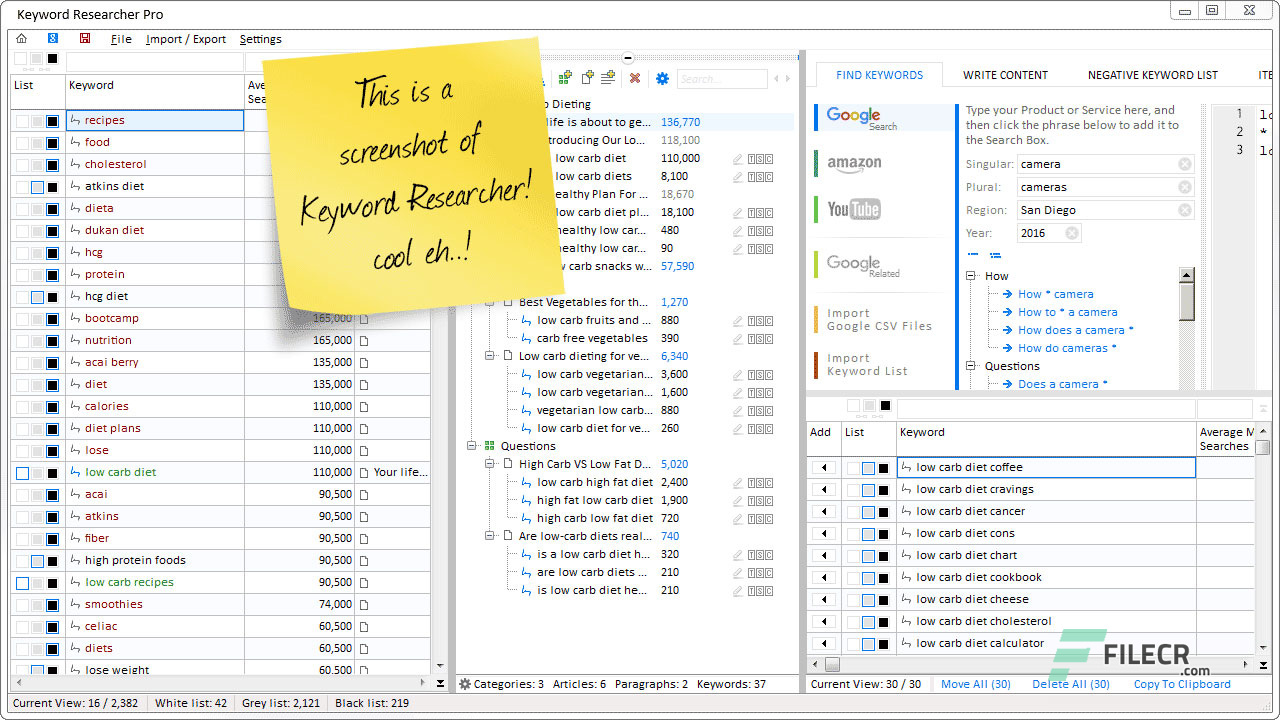Click the Region field containing San Diego
1280x720 pixels.
pyautogui.click(x=1104, y=210)
